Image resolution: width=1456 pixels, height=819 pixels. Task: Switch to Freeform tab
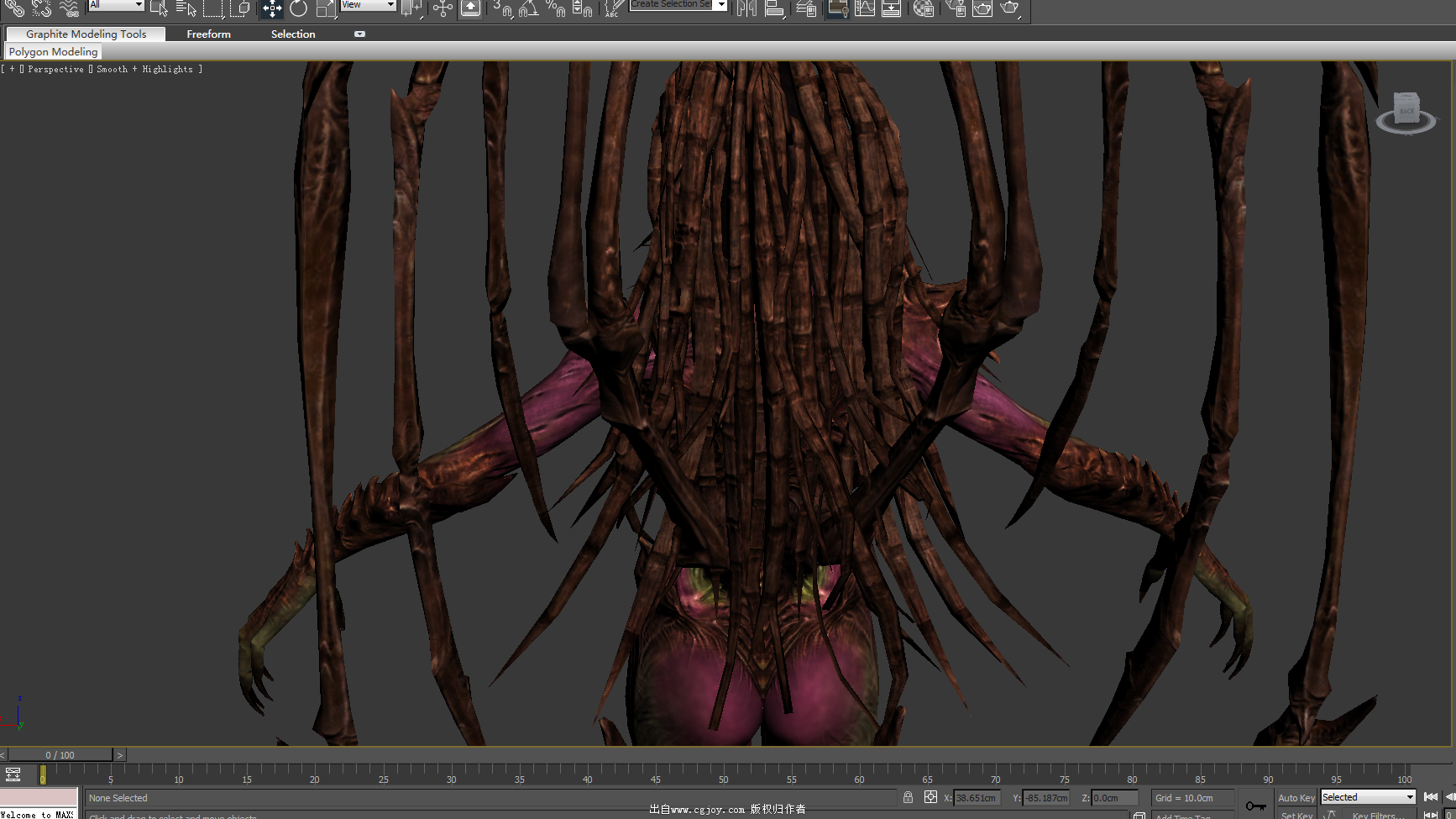pos(208,34)
